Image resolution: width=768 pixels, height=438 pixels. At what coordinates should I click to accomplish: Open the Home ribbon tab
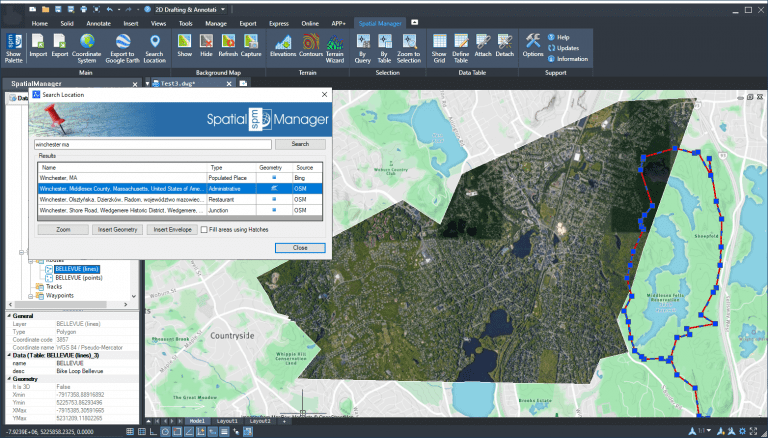[40, 24]
